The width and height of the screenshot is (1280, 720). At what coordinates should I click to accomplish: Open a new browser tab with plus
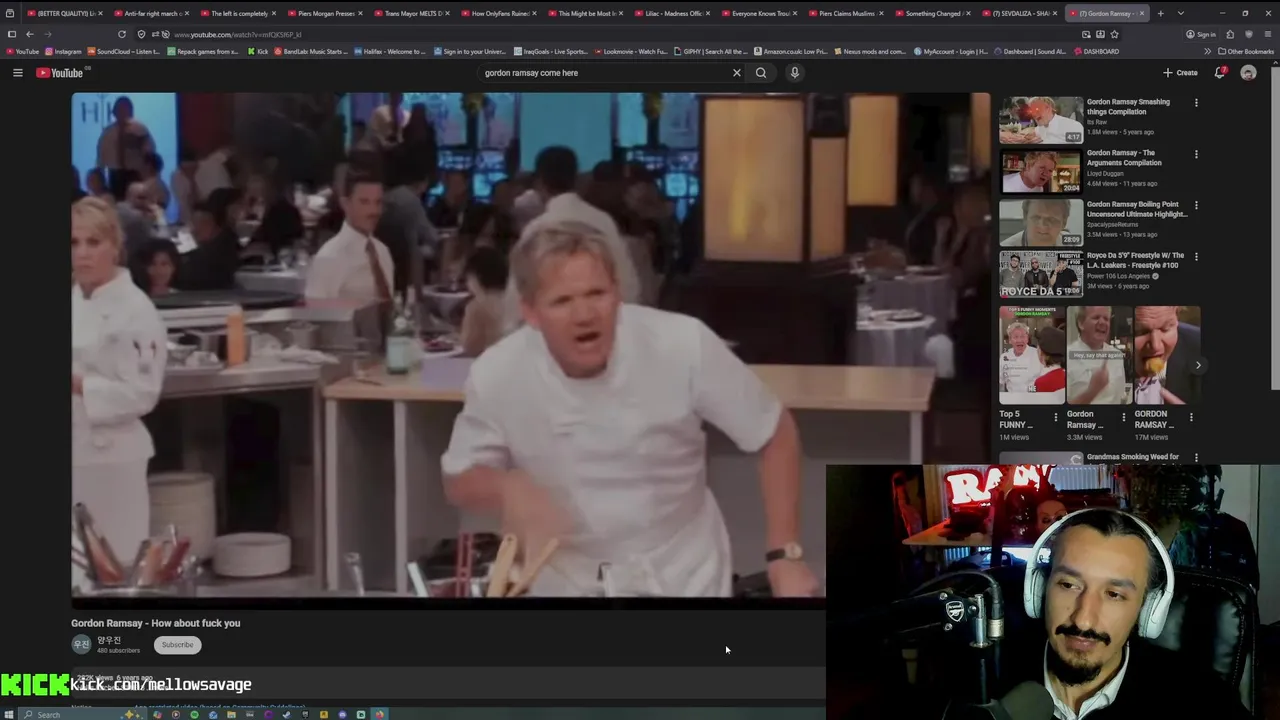pos(1160,13)
